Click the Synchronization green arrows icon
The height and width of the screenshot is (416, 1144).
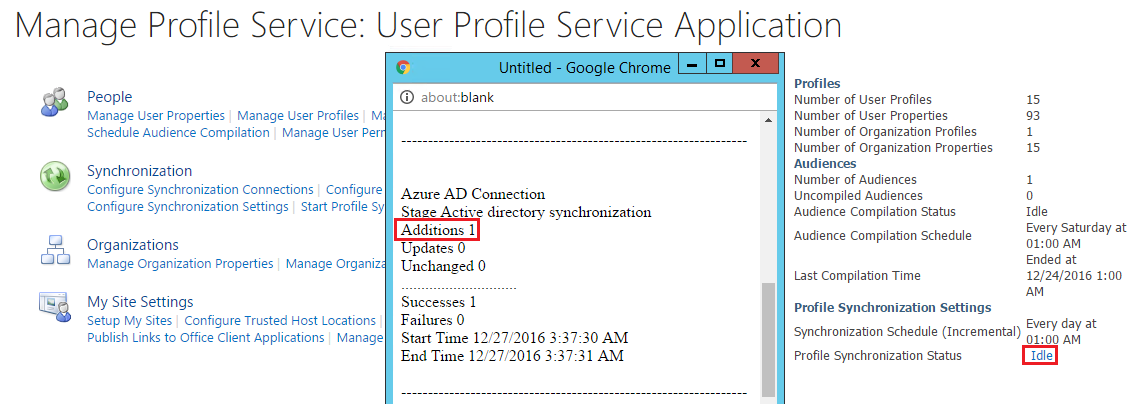pyautogui.click(x=55, y=176)
